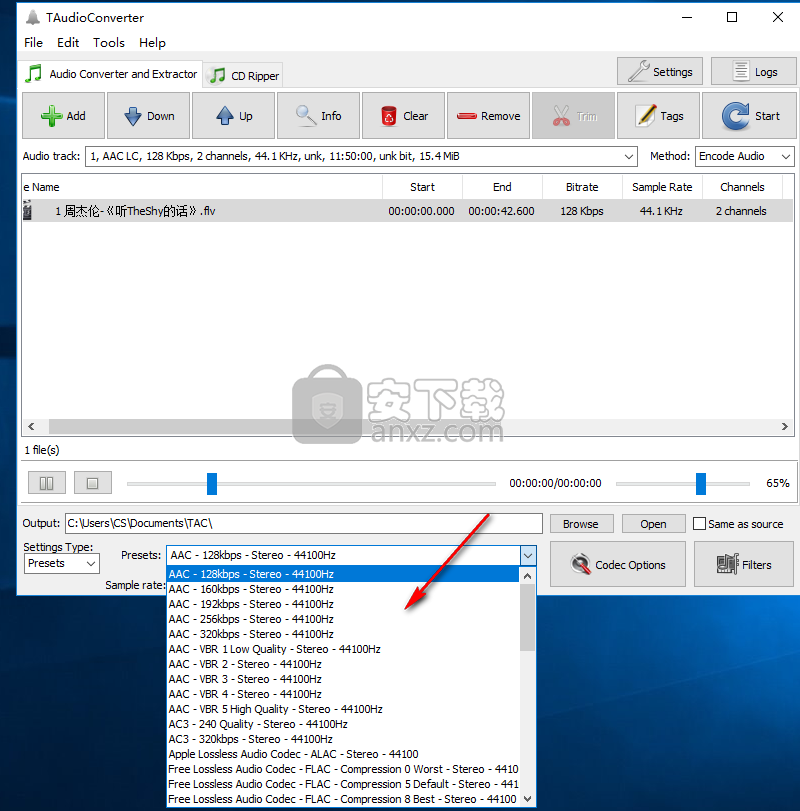The height and width of the screenshot is (811, 800).
Task: Open the Tools menu
Action: click(x=109, y=42)
